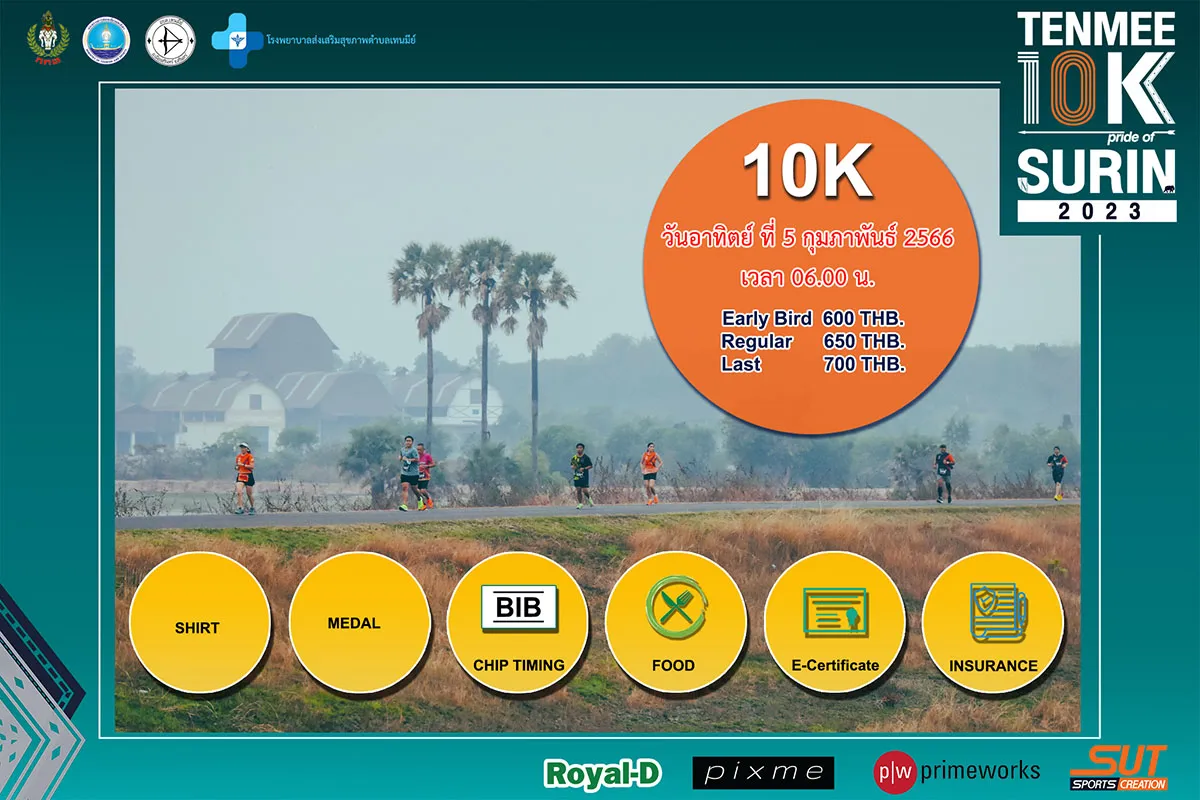Viewport: 1200px width, 800px height.
Task: Click the INSURANCE shield document icon
Action: click(x=993, y=612)
